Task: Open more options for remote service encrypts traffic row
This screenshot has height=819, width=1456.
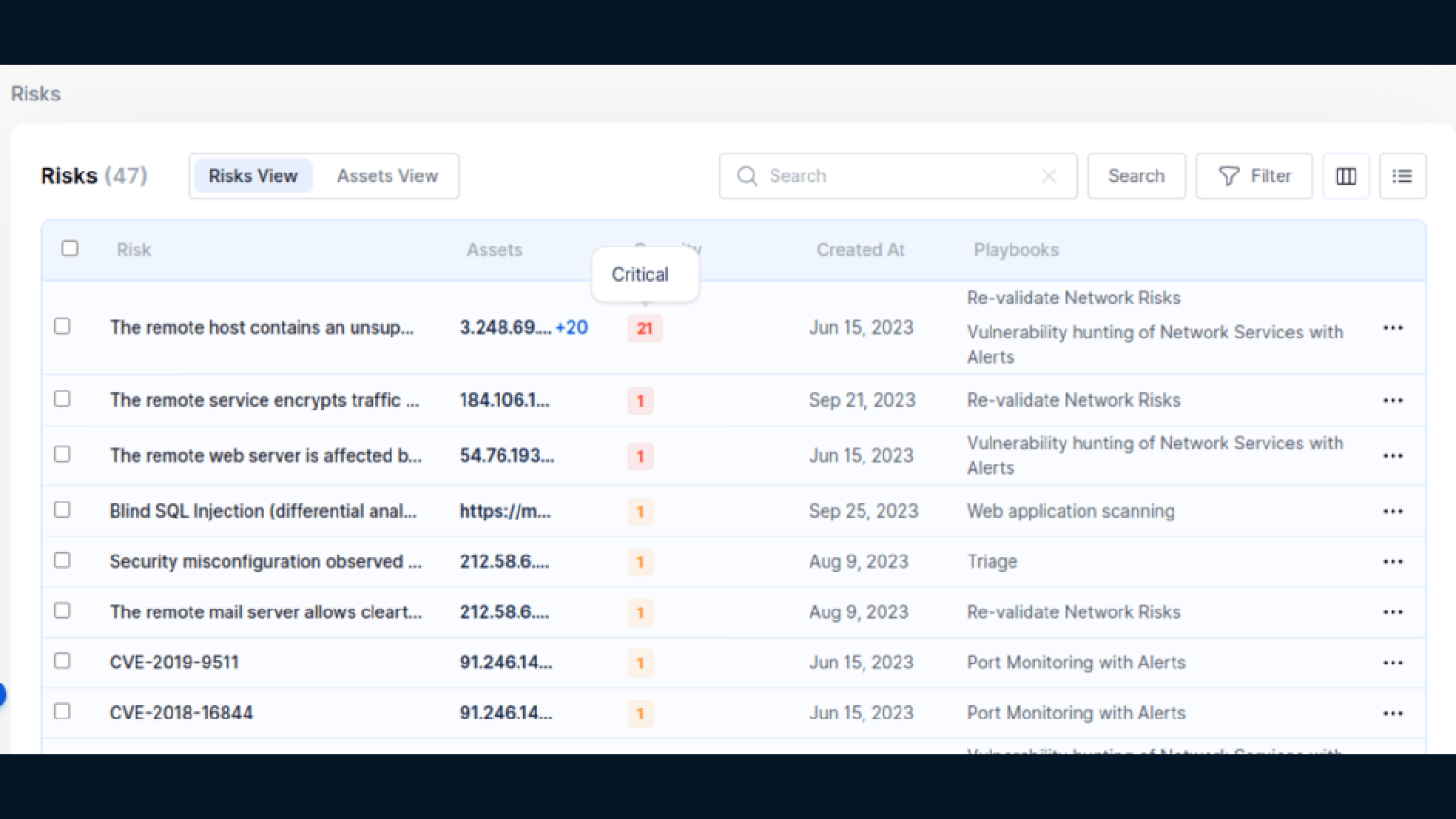Action: pos(1392,400)
